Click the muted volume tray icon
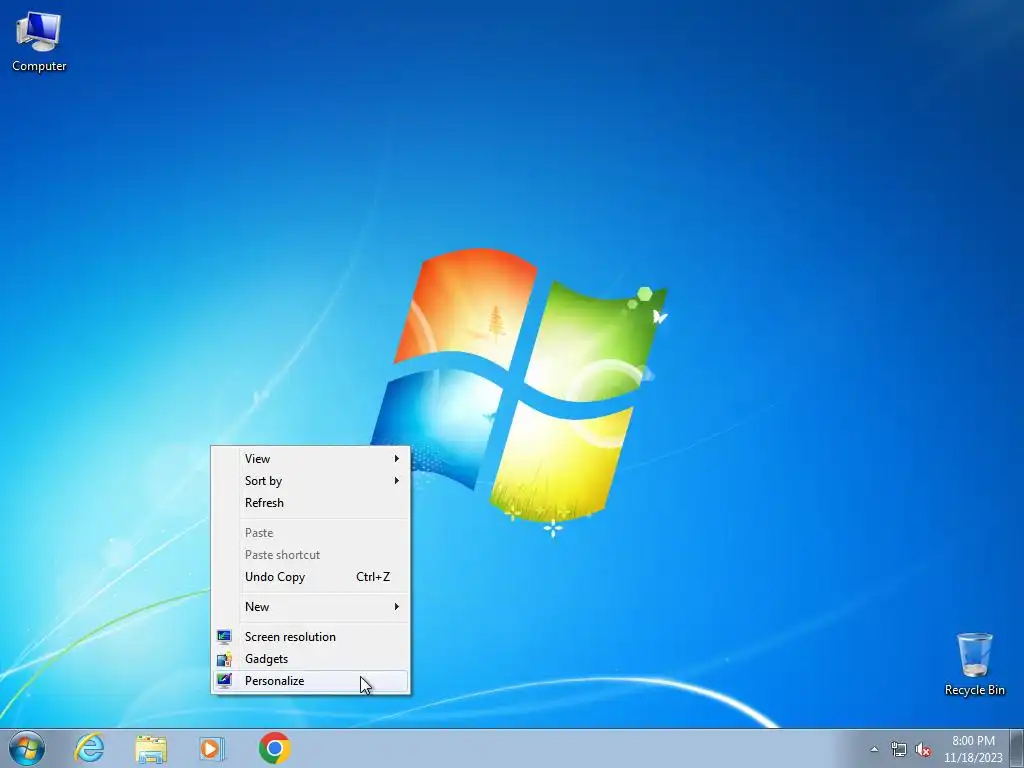Screen dimensions: 1024x768 tap(923, 749)
